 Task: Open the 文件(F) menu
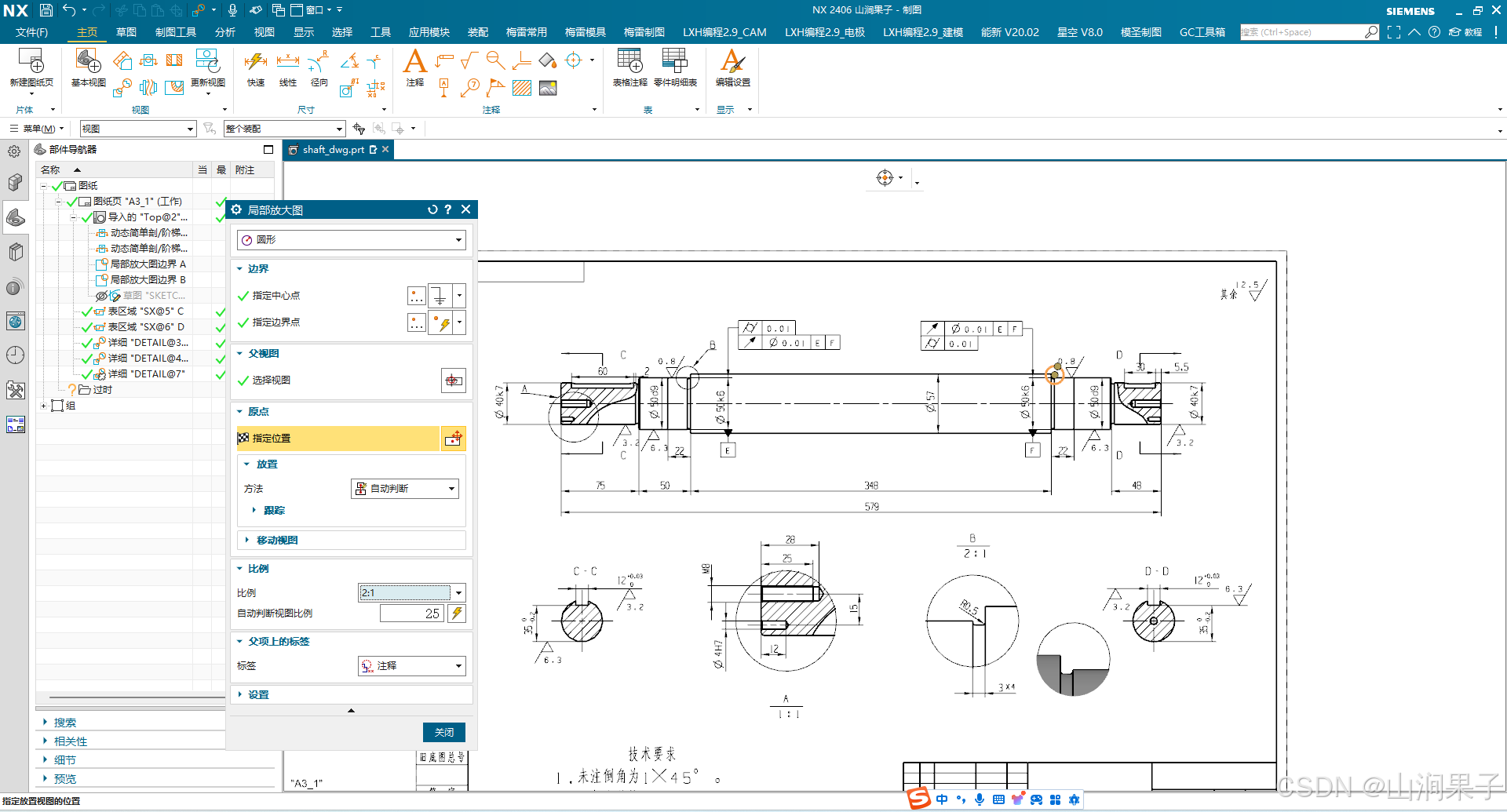(31, 32)
